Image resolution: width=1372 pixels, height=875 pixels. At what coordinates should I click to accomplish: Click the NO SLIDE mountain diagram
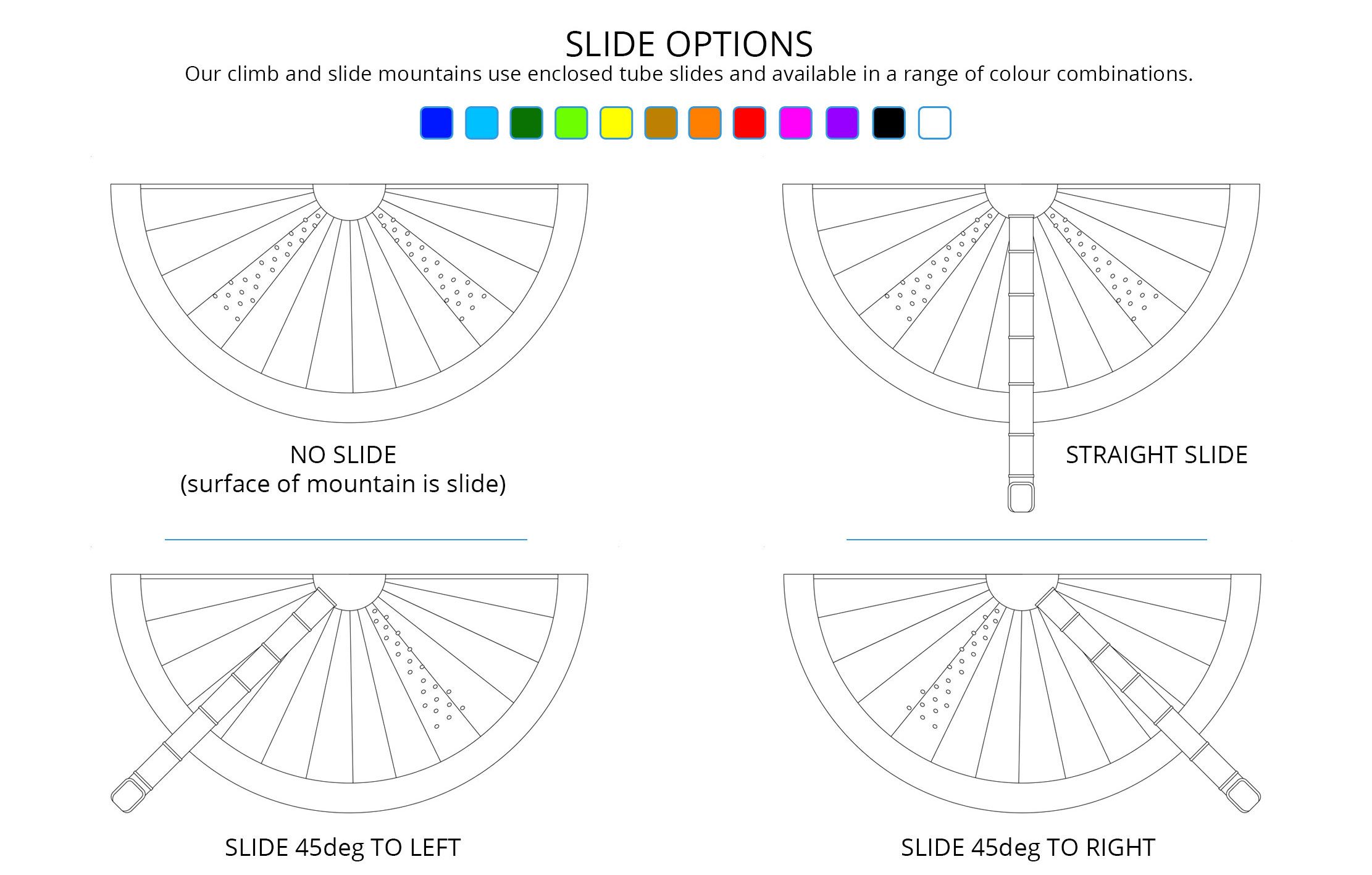coord(349,303)
